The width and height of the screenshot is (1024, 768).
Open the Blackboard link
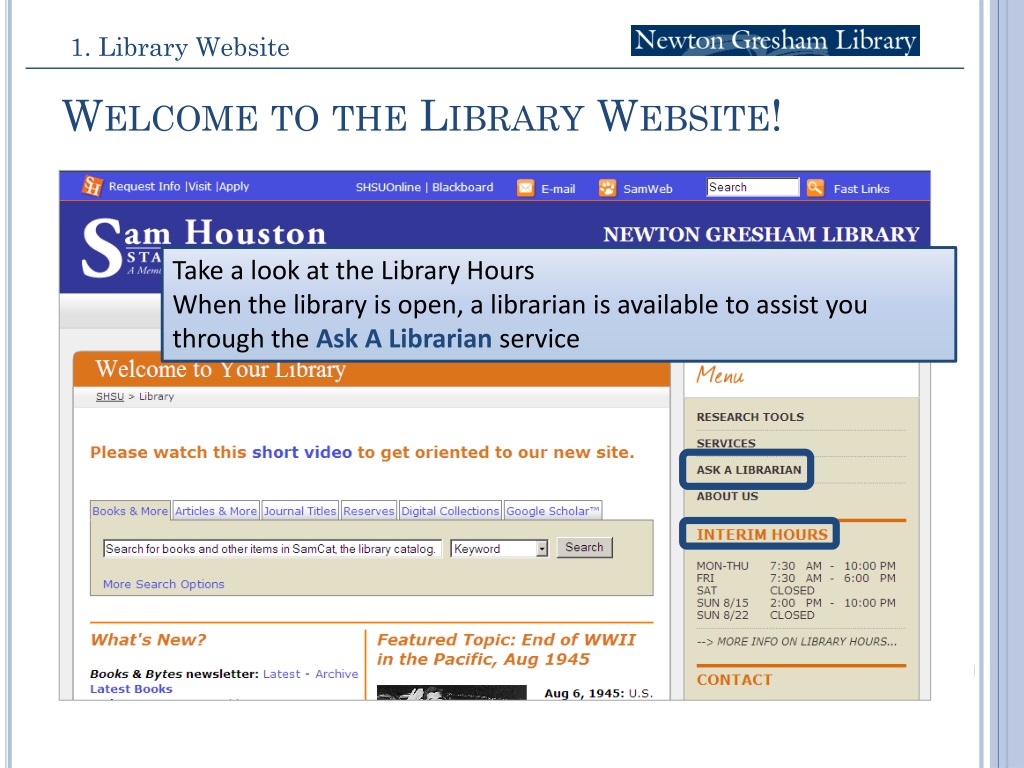[462, 187]
